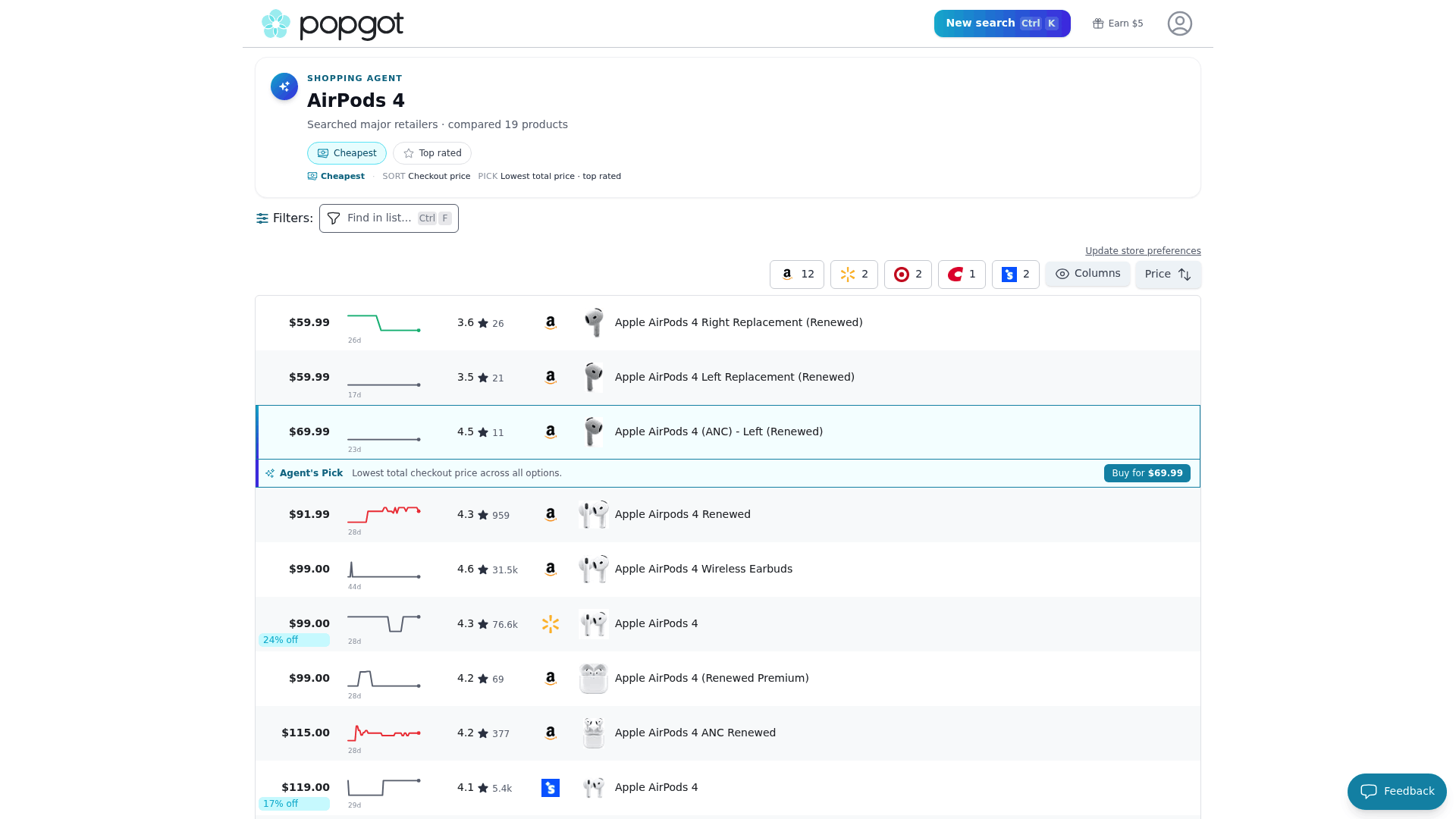Click price chart for $115.00 ANC Renewed
1456x819 pixels.
384,733
